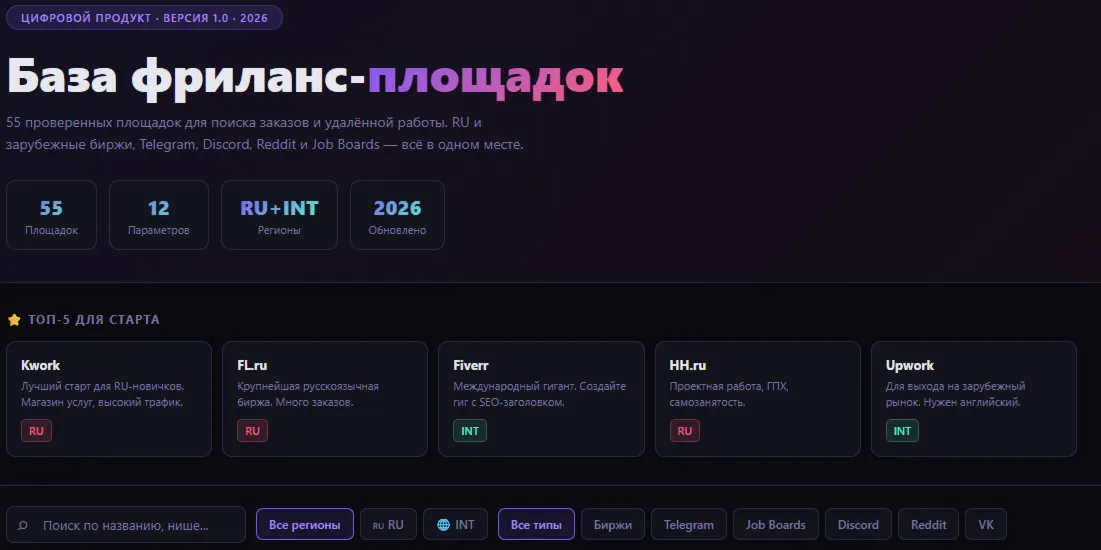Click the search magnifier icon

(23, 525)
